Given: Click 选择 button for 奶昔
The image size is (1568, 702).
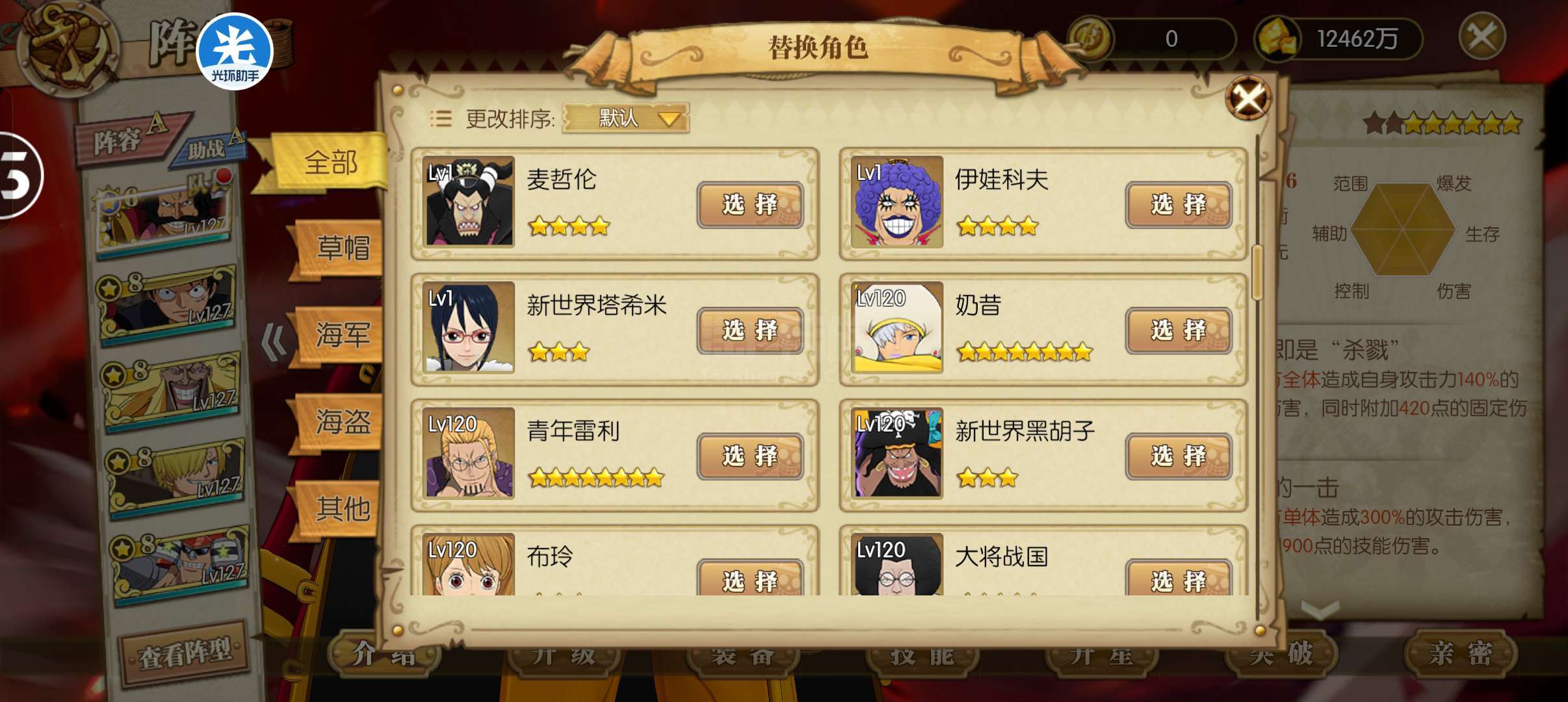Looking at the screenshot, I should click(1178, 330).
